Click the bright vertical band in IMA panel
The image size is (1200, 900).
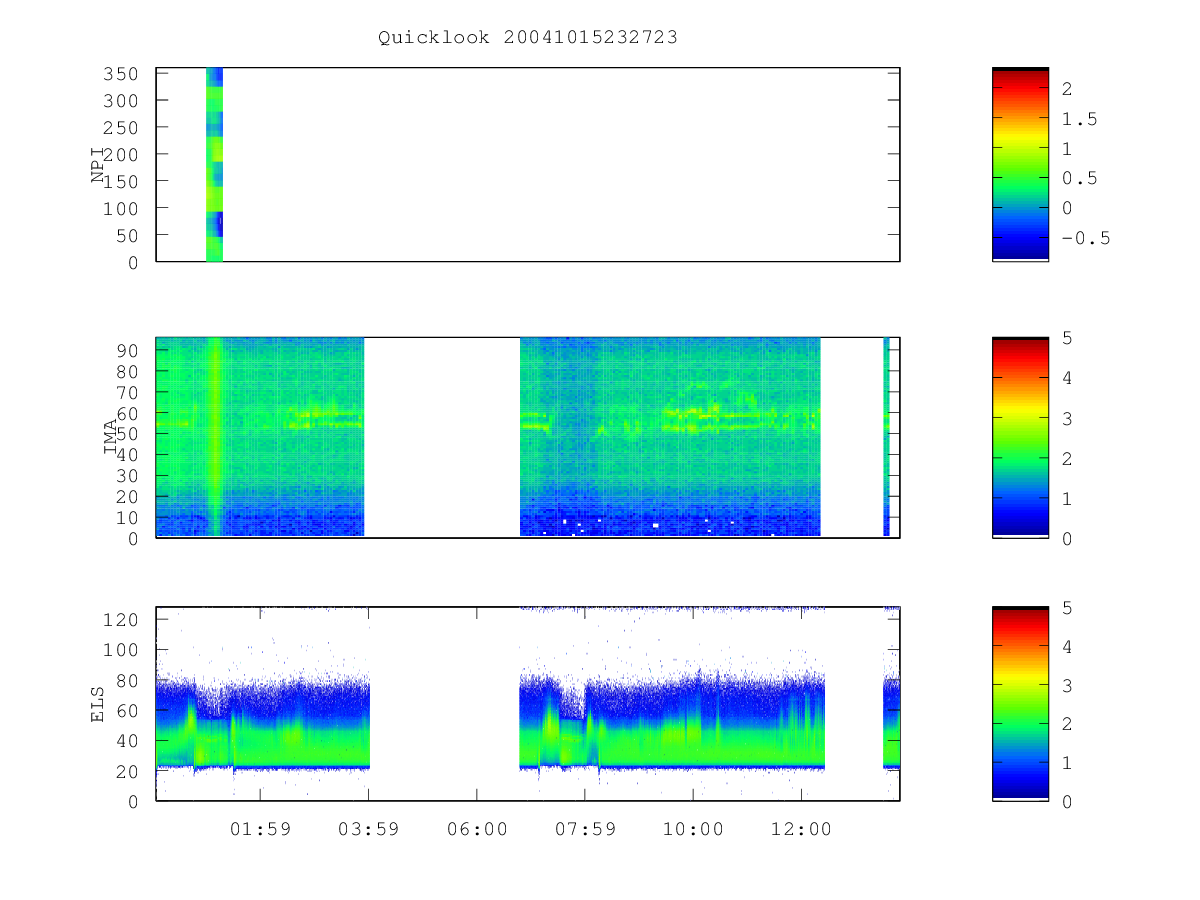coord(214,437)
